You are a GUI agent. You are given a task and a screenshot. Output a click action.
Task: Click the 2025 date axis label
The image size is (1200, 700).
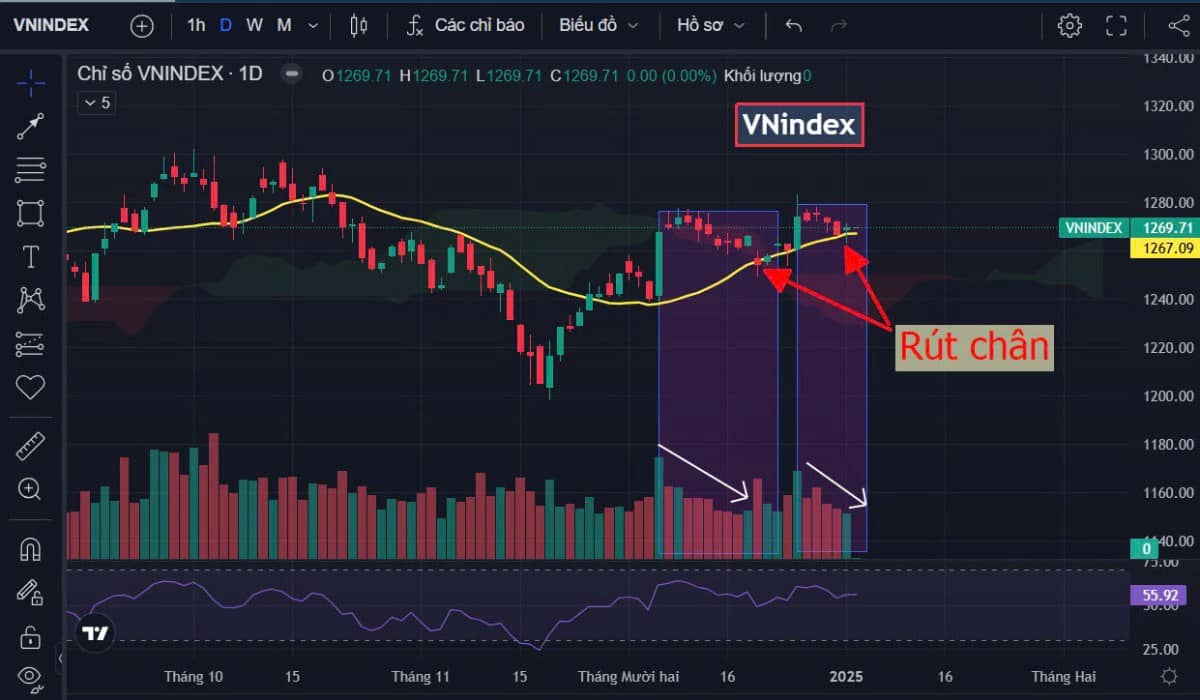click(x=846, y=677)
